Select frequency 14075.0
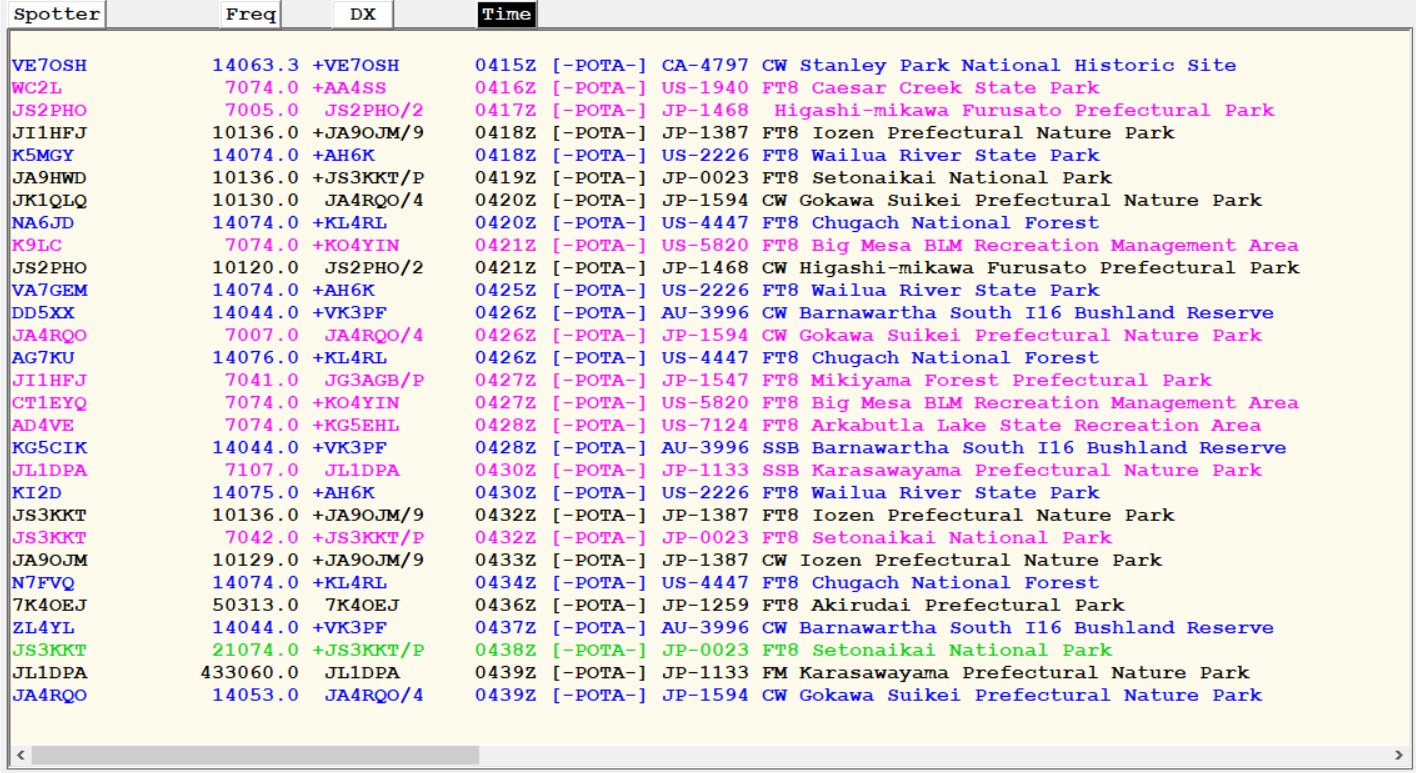 click(255, 493)
